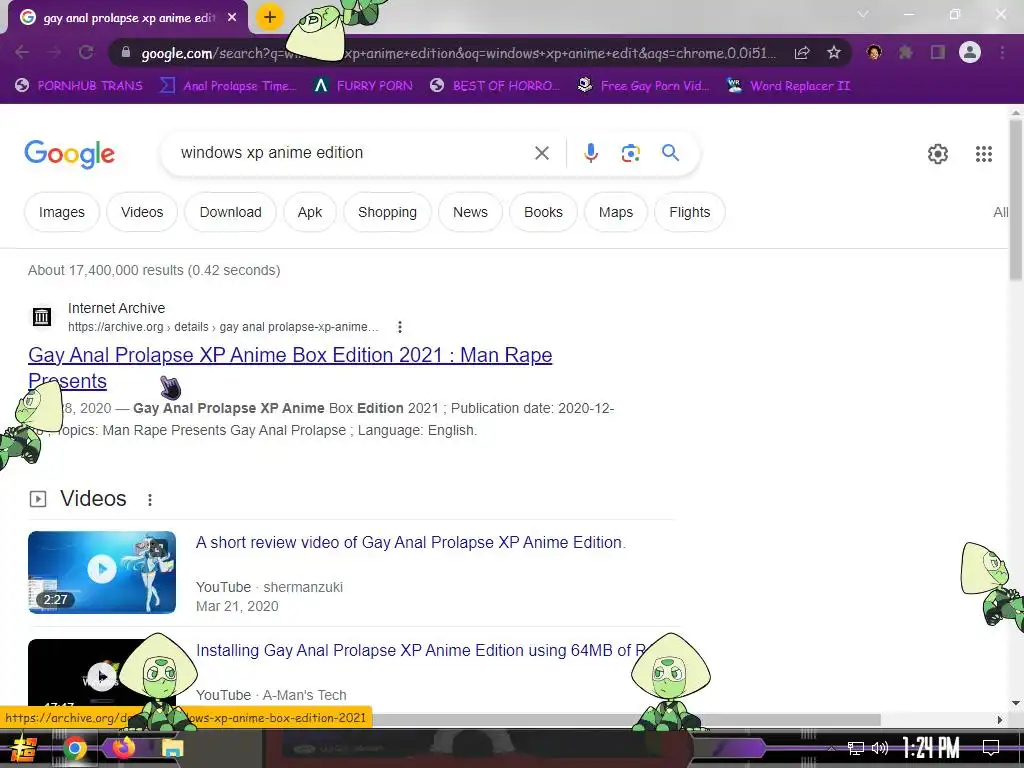Clear the search query with the X

click(541, 153)
